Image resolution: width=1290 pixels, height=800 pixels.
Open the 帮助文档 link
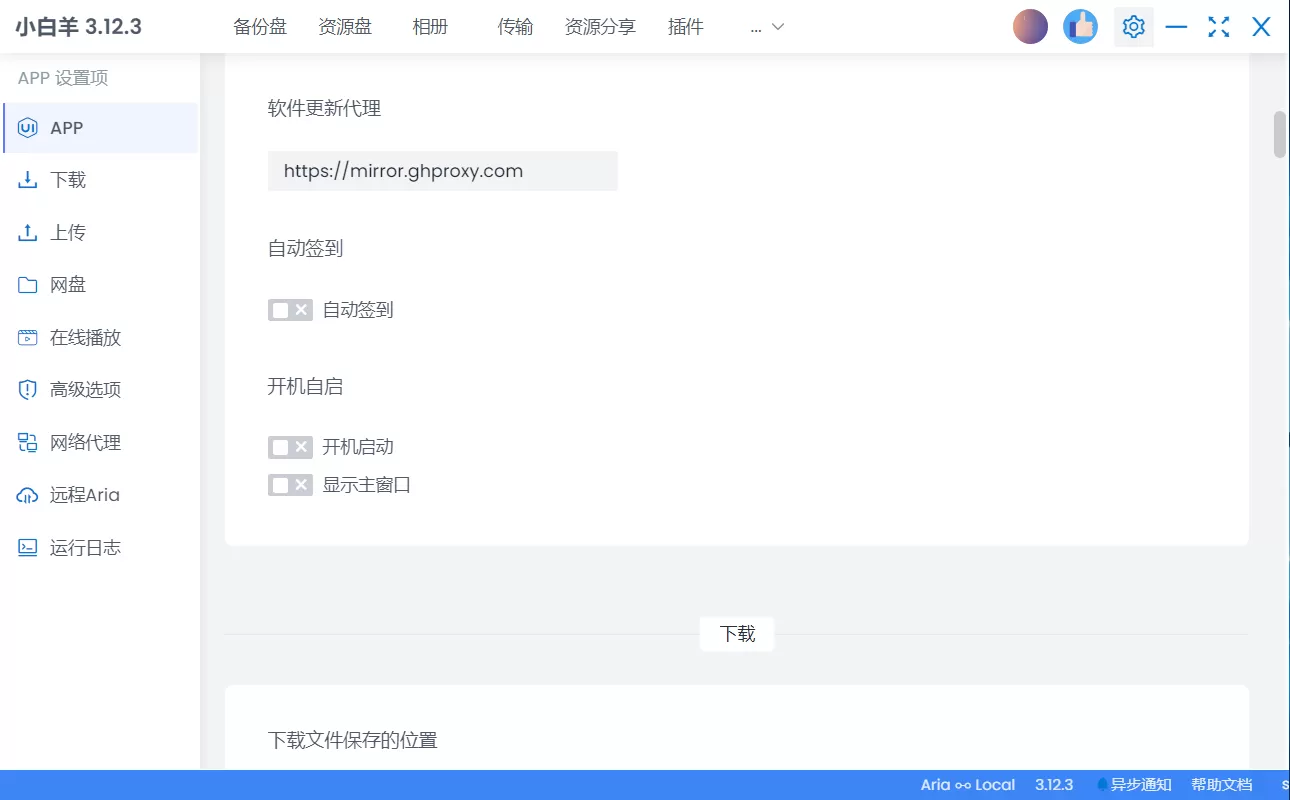(1222, 784)
